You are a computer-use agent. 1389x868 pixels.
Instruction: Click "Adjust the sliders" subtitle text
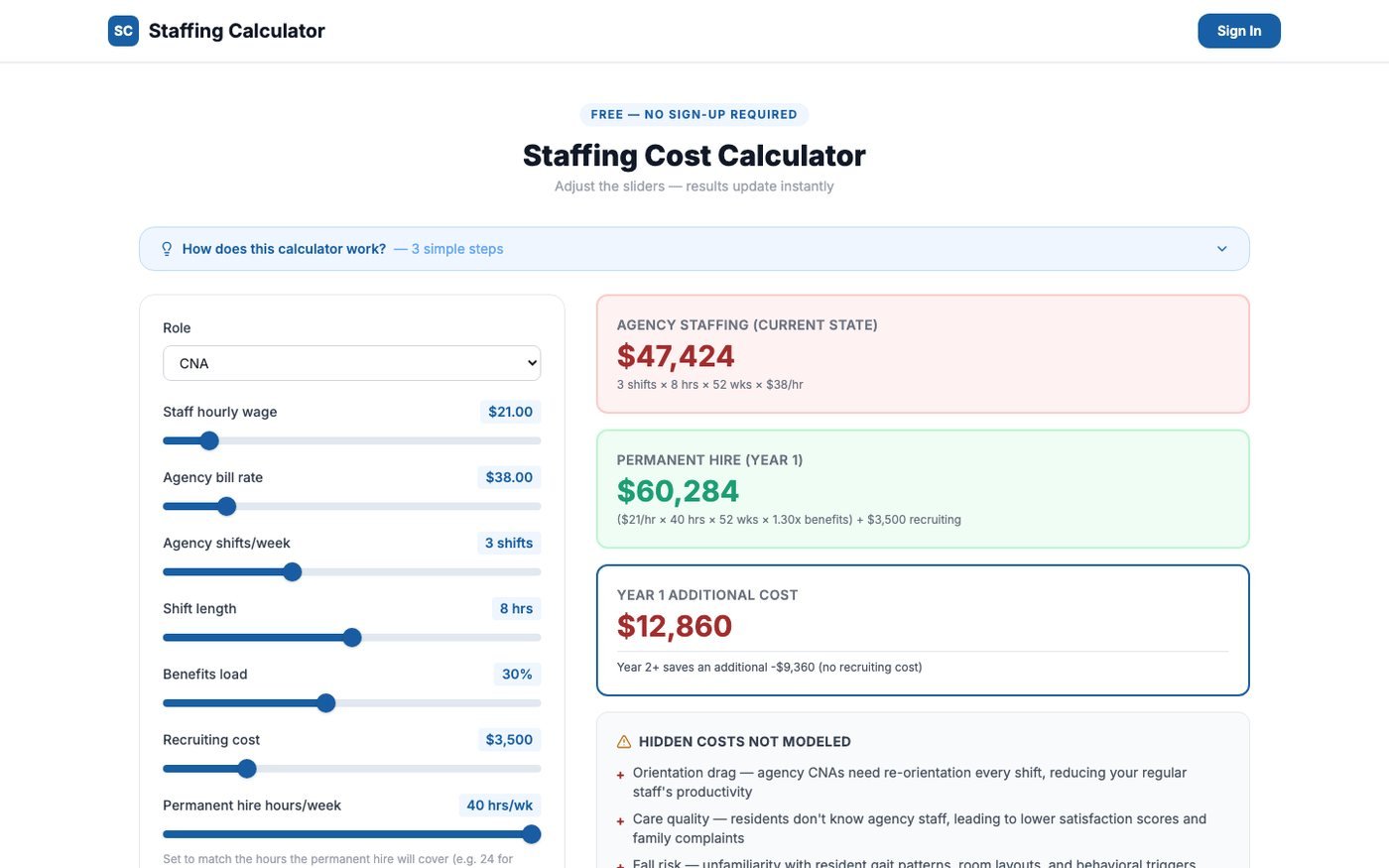(x=694, y=186)
